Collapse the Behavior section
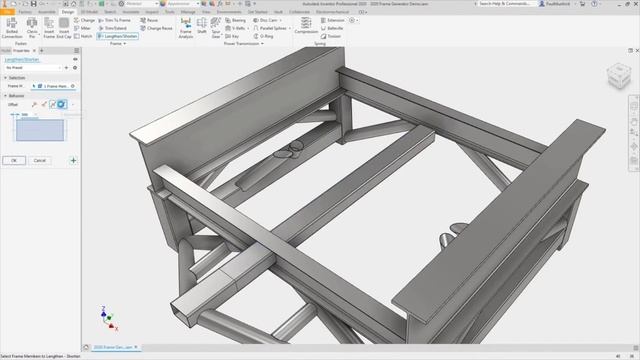The width and height of the screenshot is (640, 360). (x=6, y=96)
